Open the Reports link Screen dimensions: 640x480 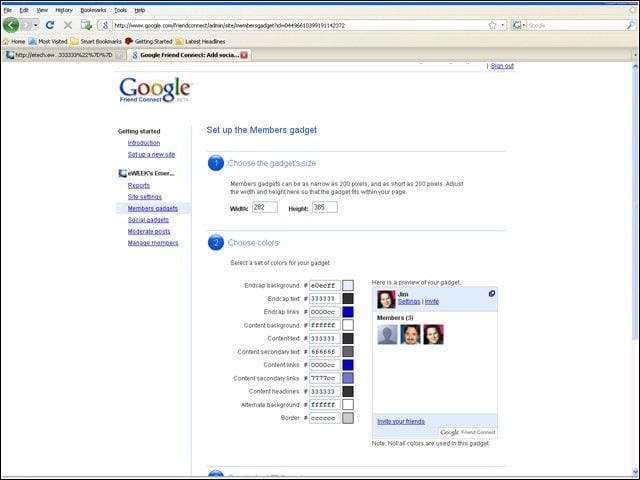(138, 185)
